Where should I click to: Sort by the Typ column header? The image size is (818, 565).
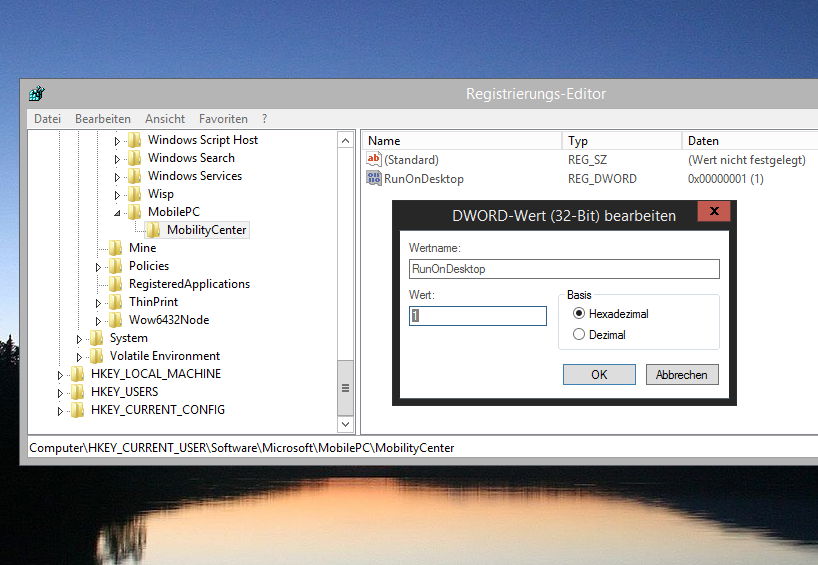622,141
